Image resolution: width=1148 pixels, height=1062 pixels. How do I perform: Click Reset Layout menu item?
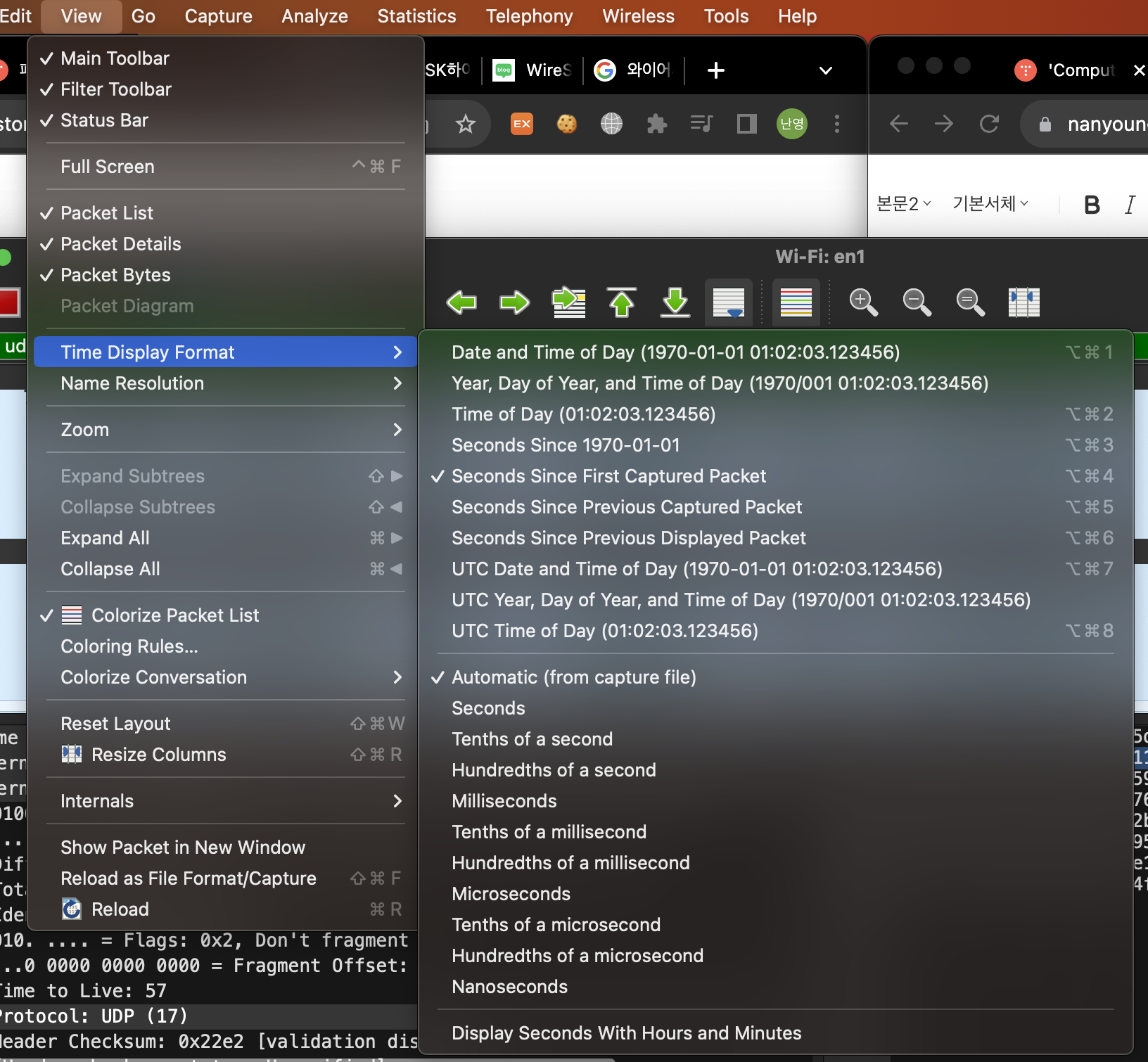point(225,724)
